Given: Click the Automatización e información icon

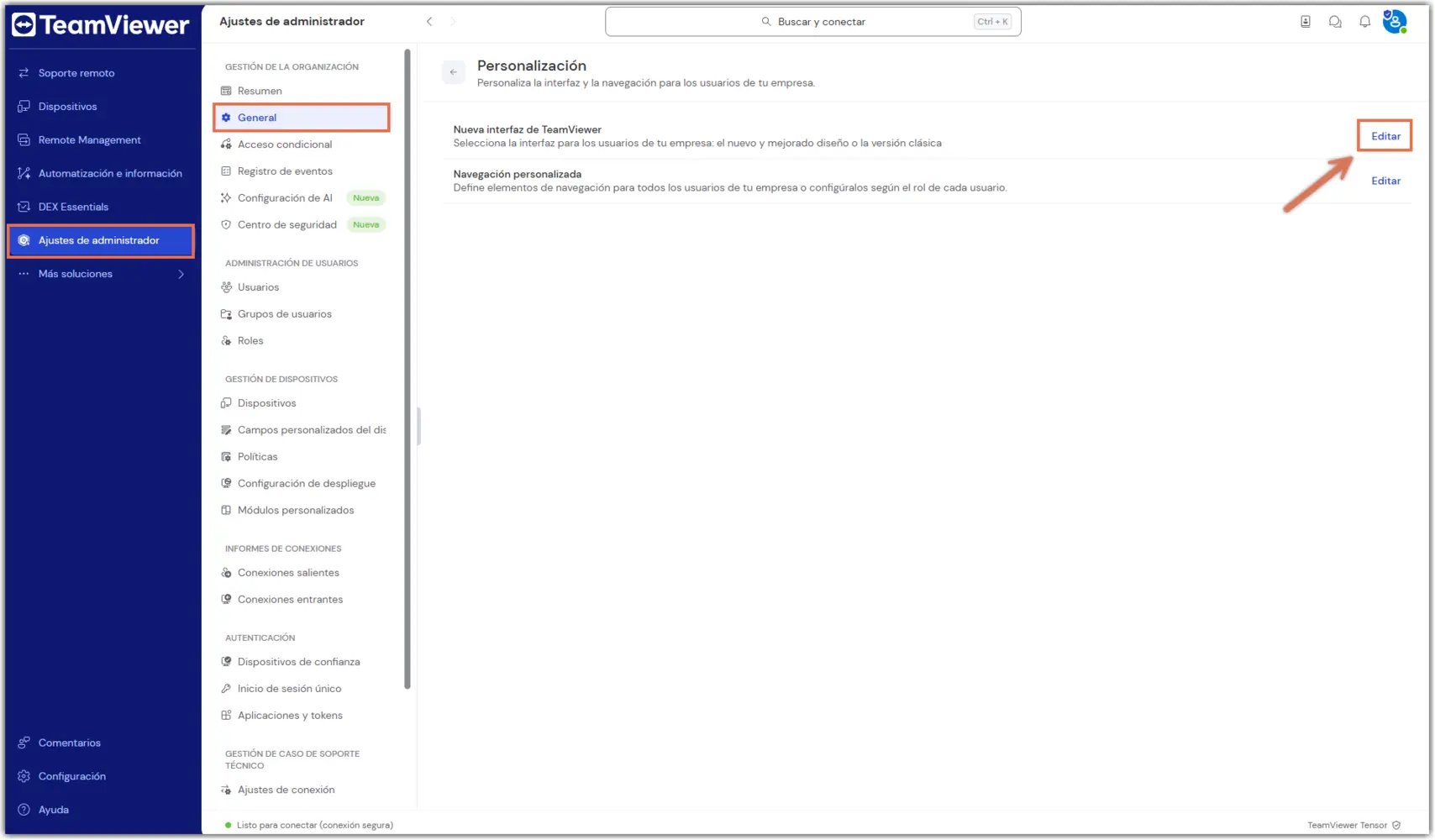Looking at the screenshot, I should pos(24,173).
